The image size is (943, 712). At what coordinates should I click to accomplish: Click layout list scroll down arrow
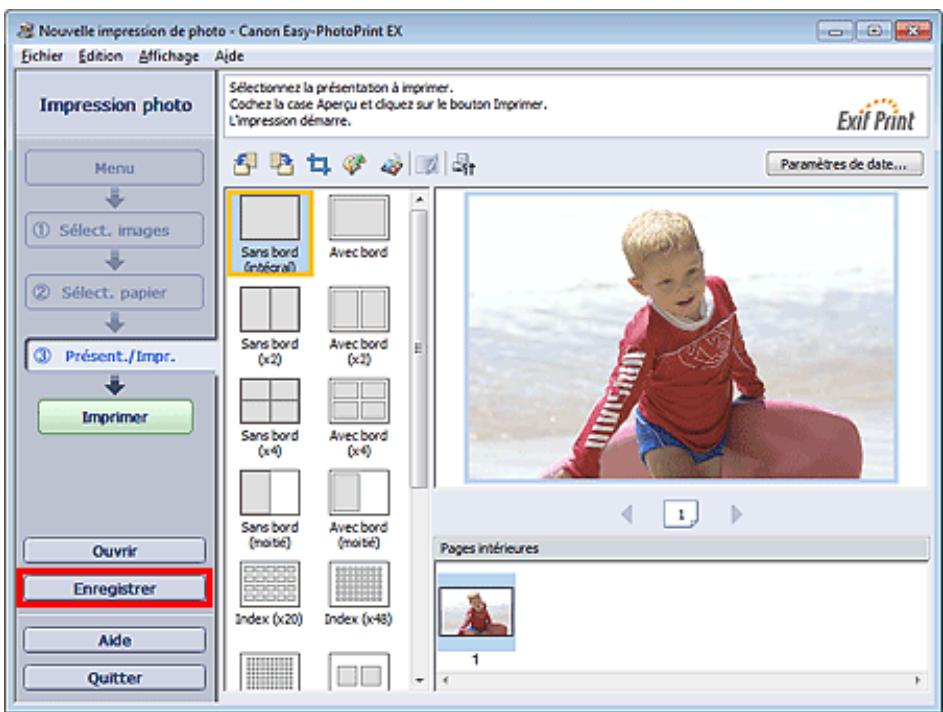(x=419, y=681)
